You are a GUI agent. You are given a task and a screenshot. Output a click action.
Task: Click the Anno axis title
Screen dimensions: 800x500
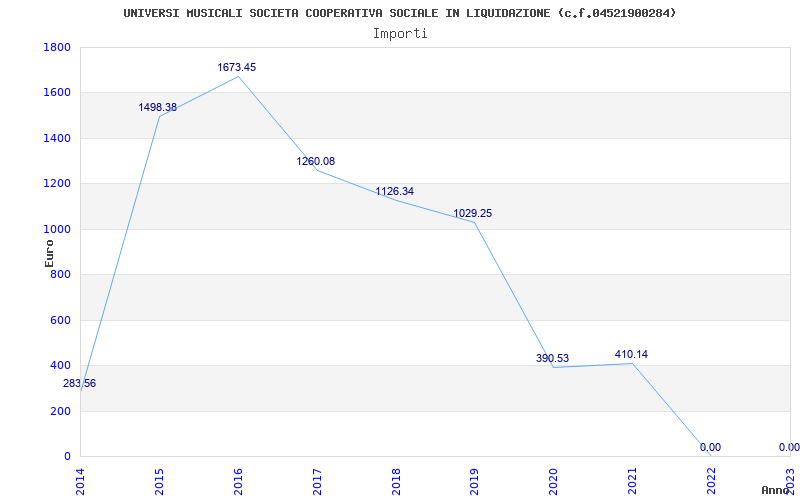click(775, 490)
